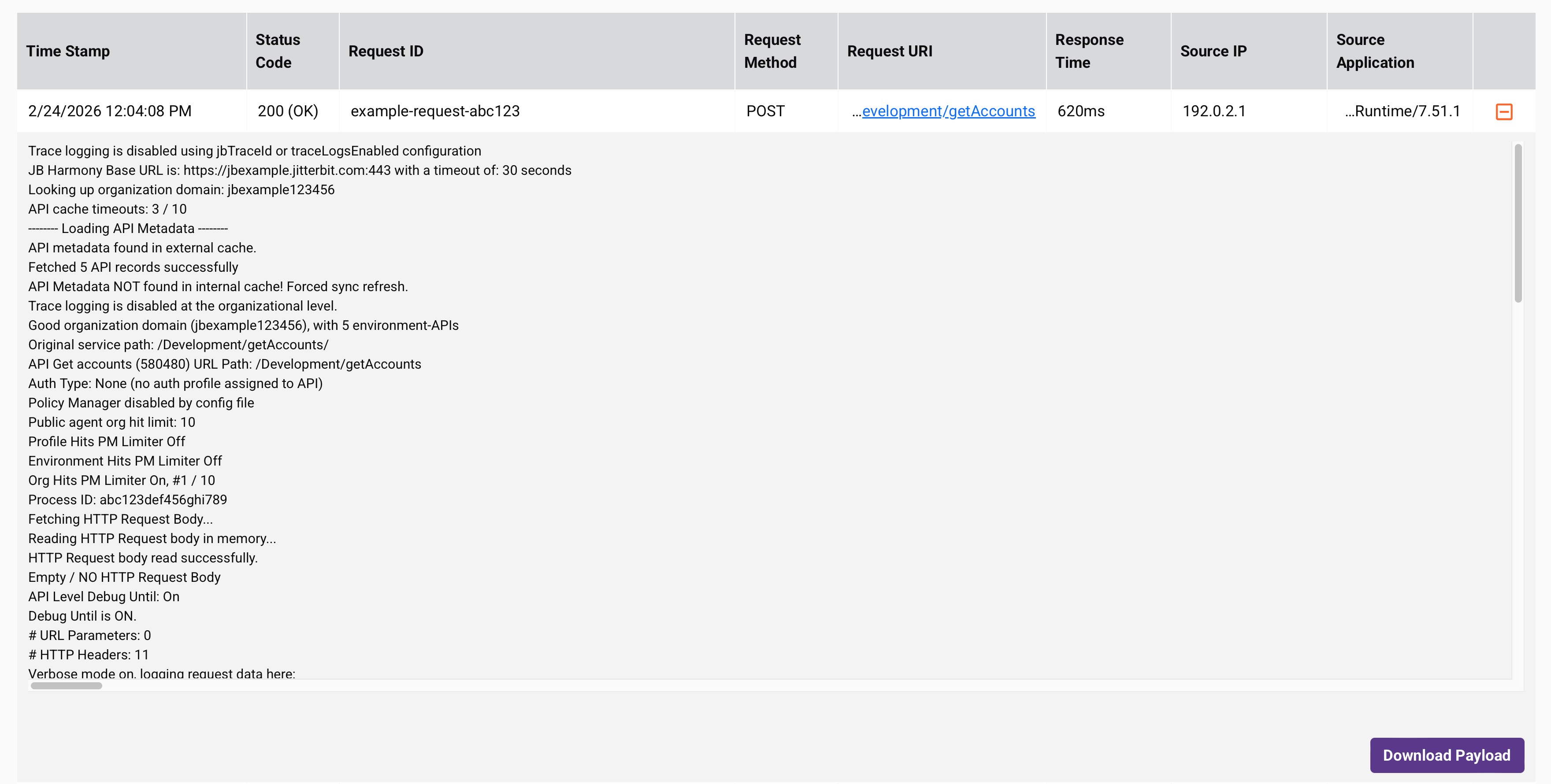This screenshot has width=1551, height=784.
Task: Click the 200 (OK) status code cell
Action: pyautogui.click(x=288, y=111)
